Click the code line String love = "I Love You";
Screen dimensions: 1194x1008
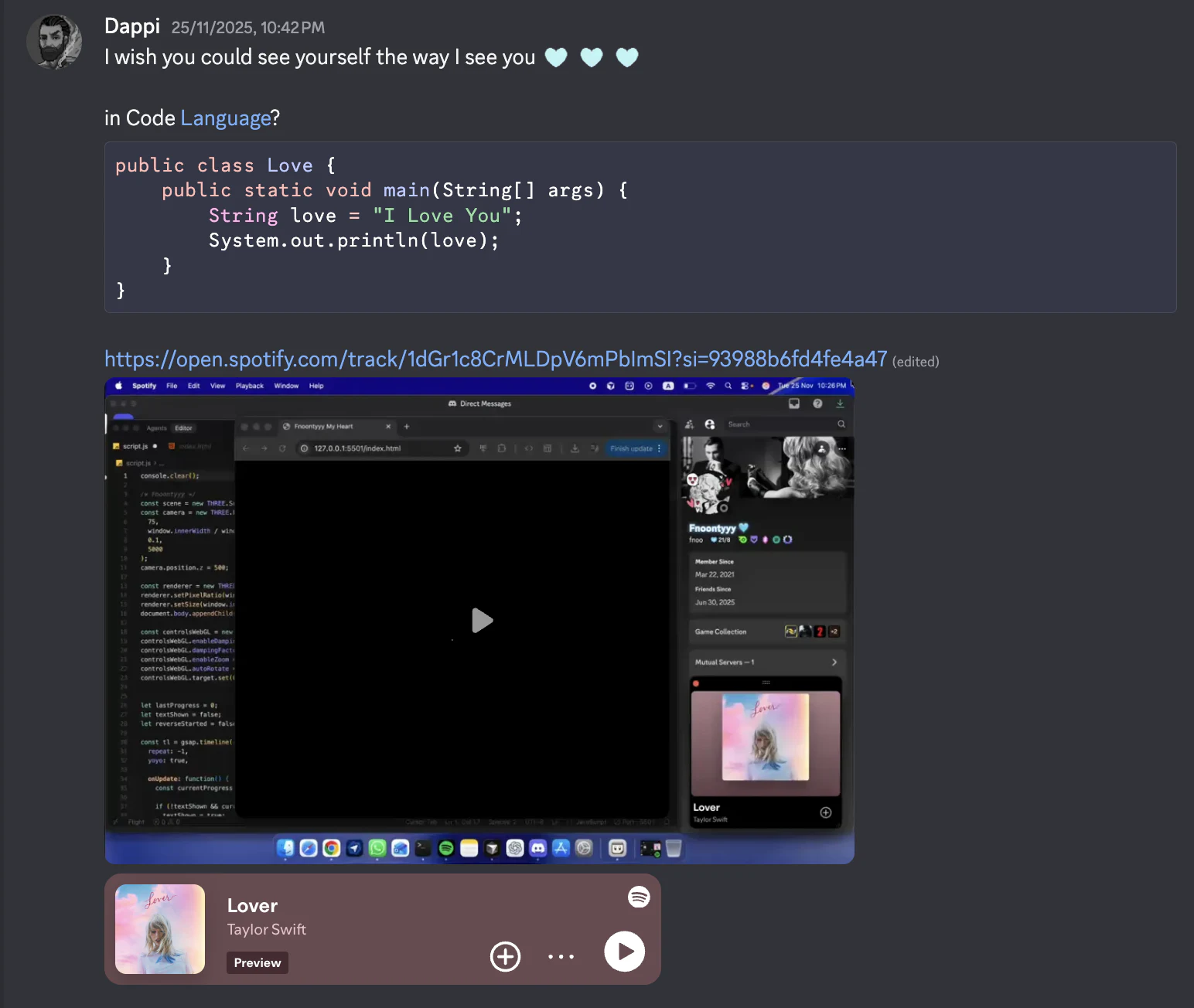pos(366,216)
